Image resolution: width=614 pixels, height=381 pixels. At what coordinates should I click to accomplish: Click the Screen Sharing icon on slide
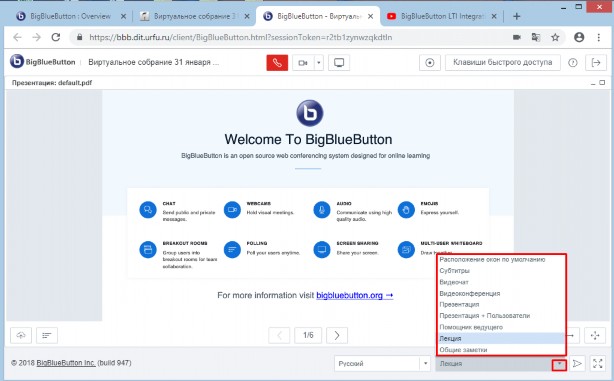pos(322,249)
